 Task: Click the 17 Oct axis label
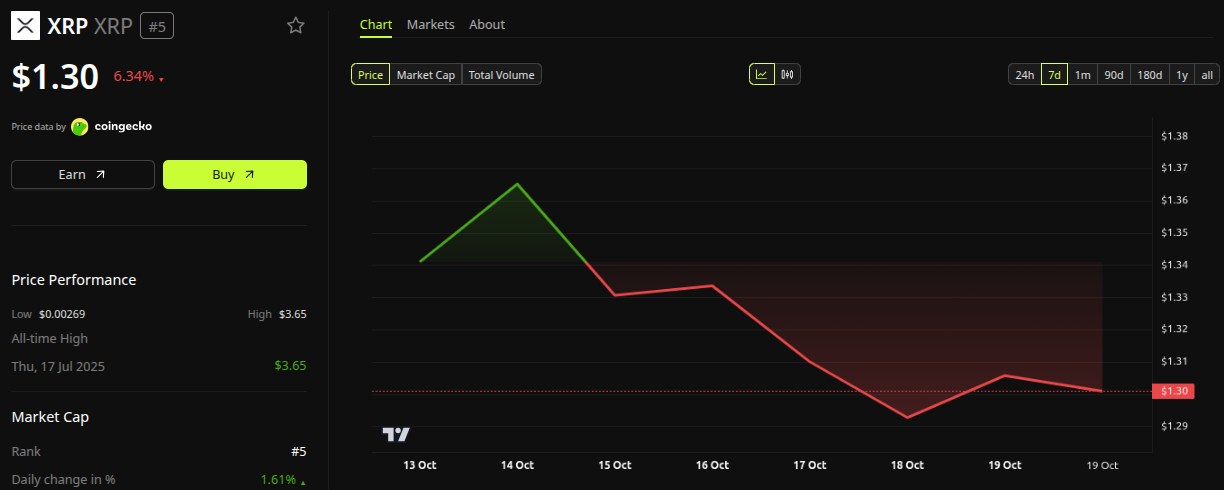(x=809, y=465)
